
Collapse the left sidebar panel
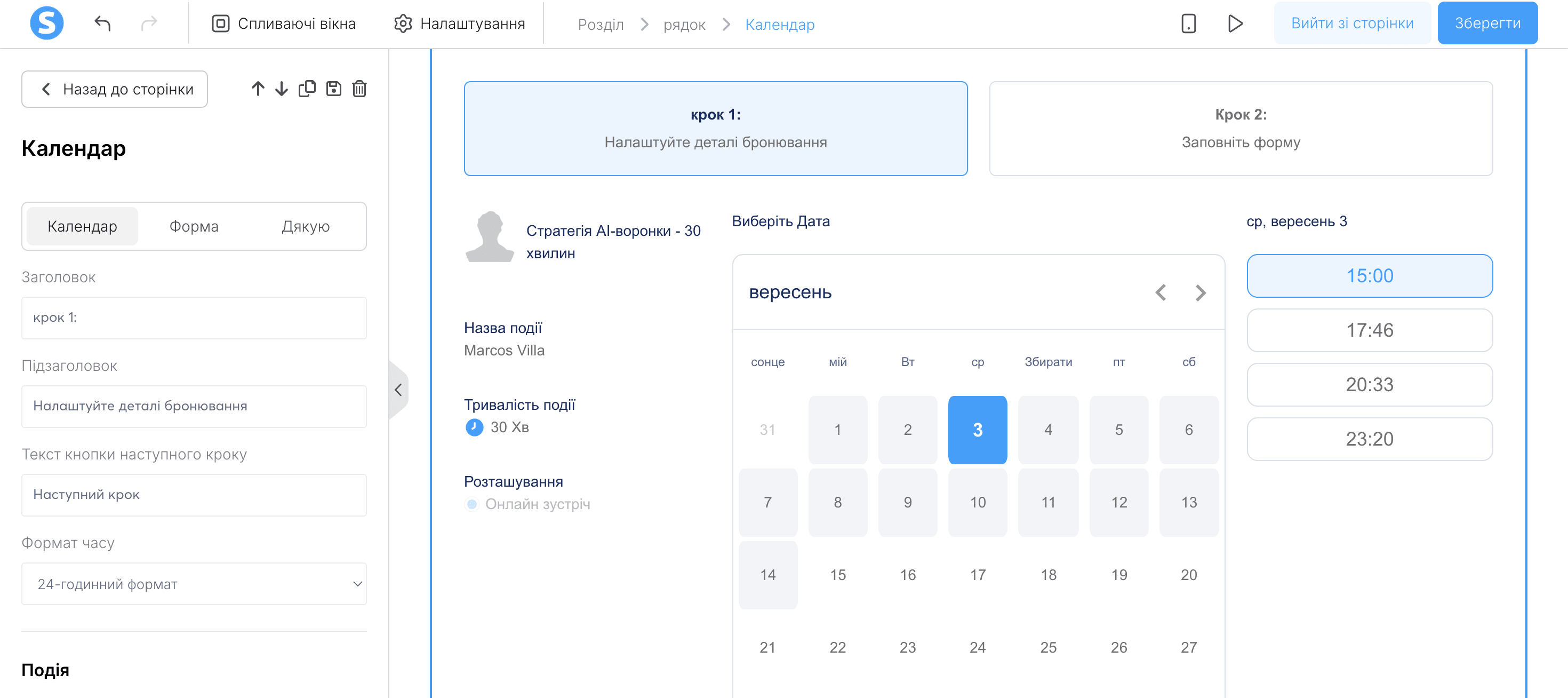398,390
